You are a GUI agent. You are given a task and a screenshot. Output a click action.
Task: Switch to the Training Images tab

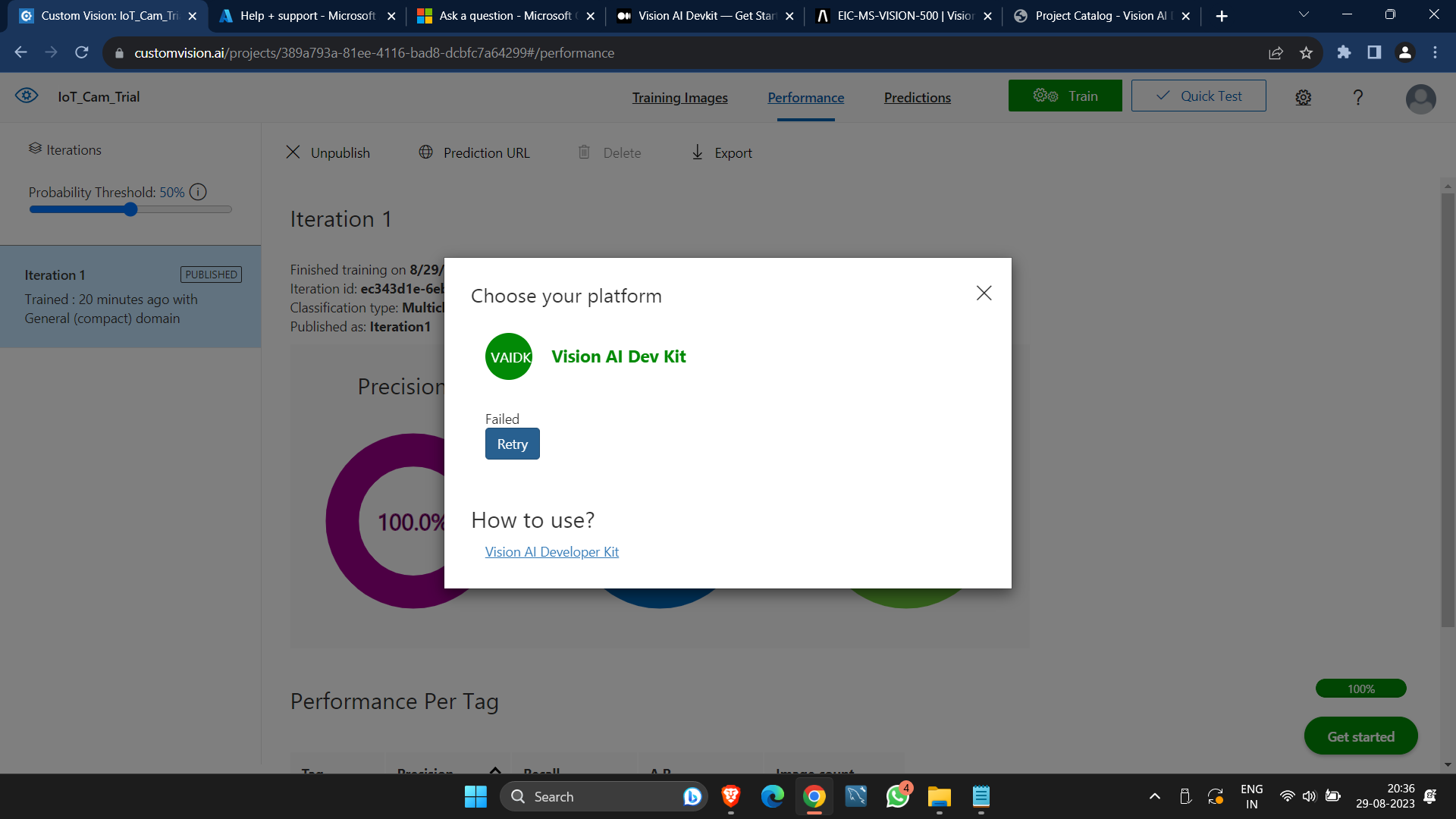click(679, 97)
